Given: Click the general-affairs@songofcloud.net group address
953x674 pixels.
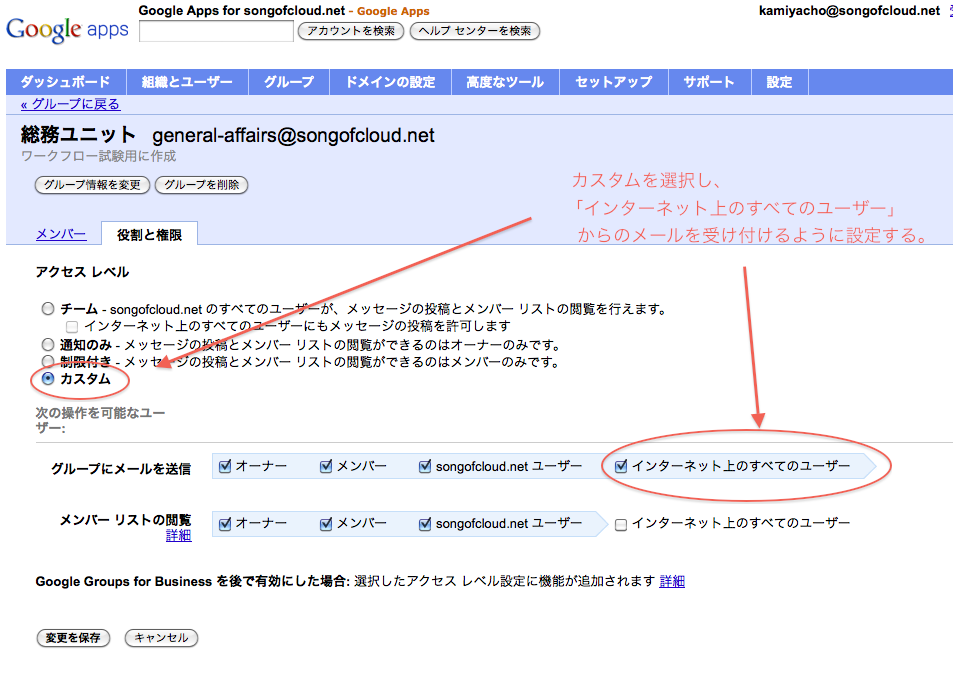Looking at the screenshot, I should pos(293,135).
